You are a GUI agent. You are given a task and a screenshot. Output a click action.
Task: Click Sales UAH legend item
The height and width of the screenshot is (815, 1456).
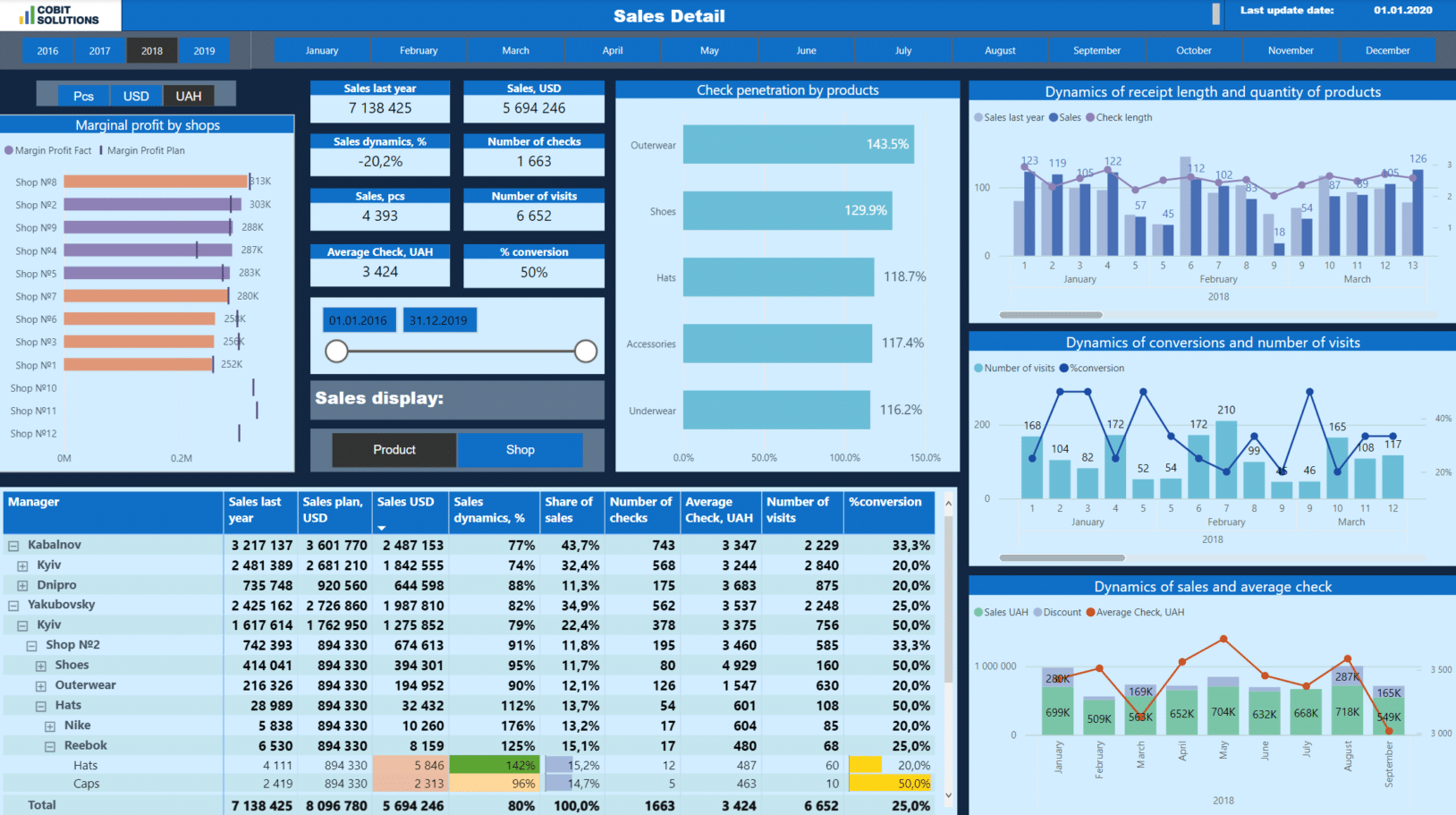[x=1001, y=612]
